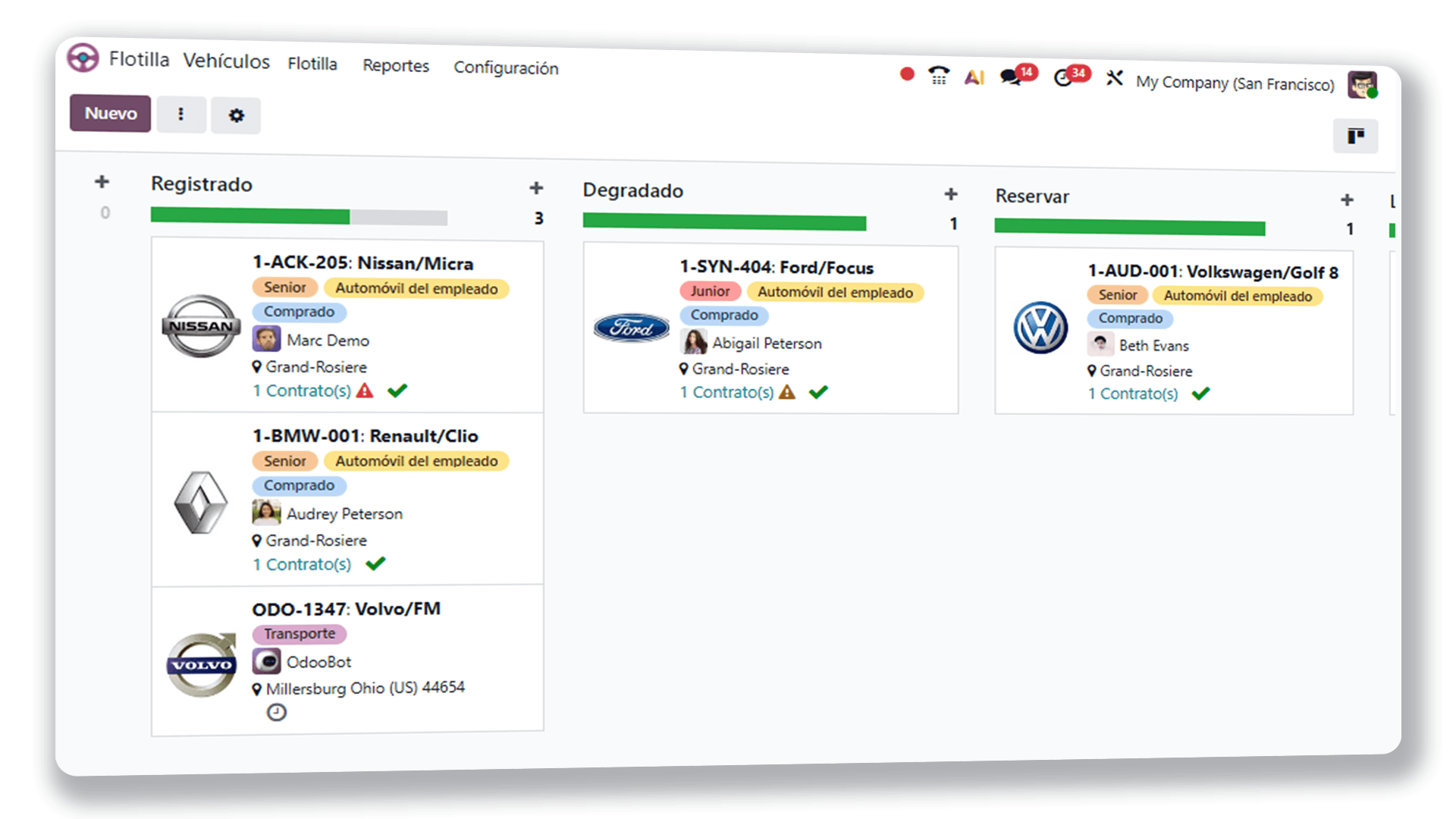1456x819 pixels.
Task: Click Comprado tag on Renault/Clio card
Action: (299, 485)
